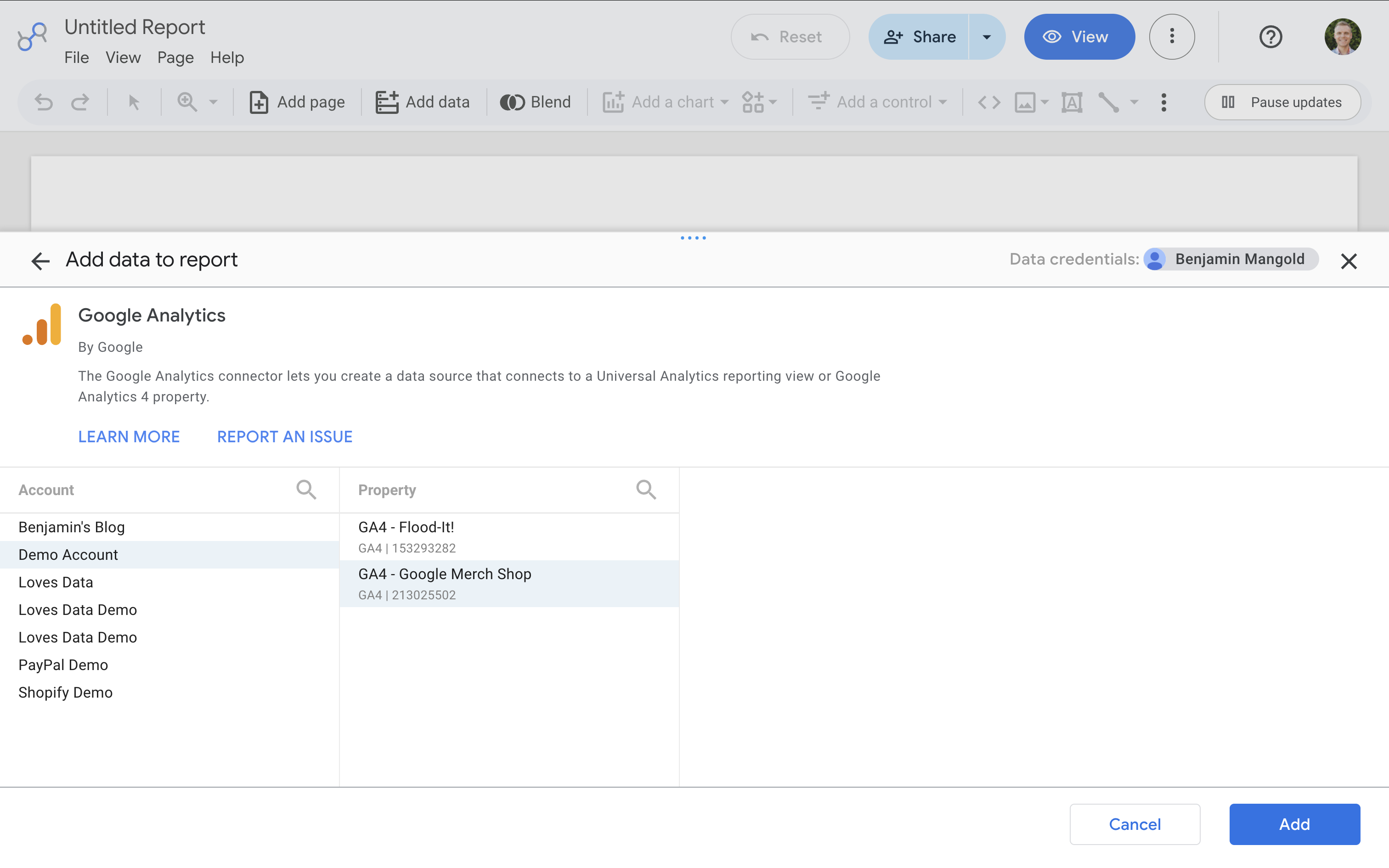This screenshot has height=868, width=1389.
Task: Click the Cancel button
Action: [1135, 824]
